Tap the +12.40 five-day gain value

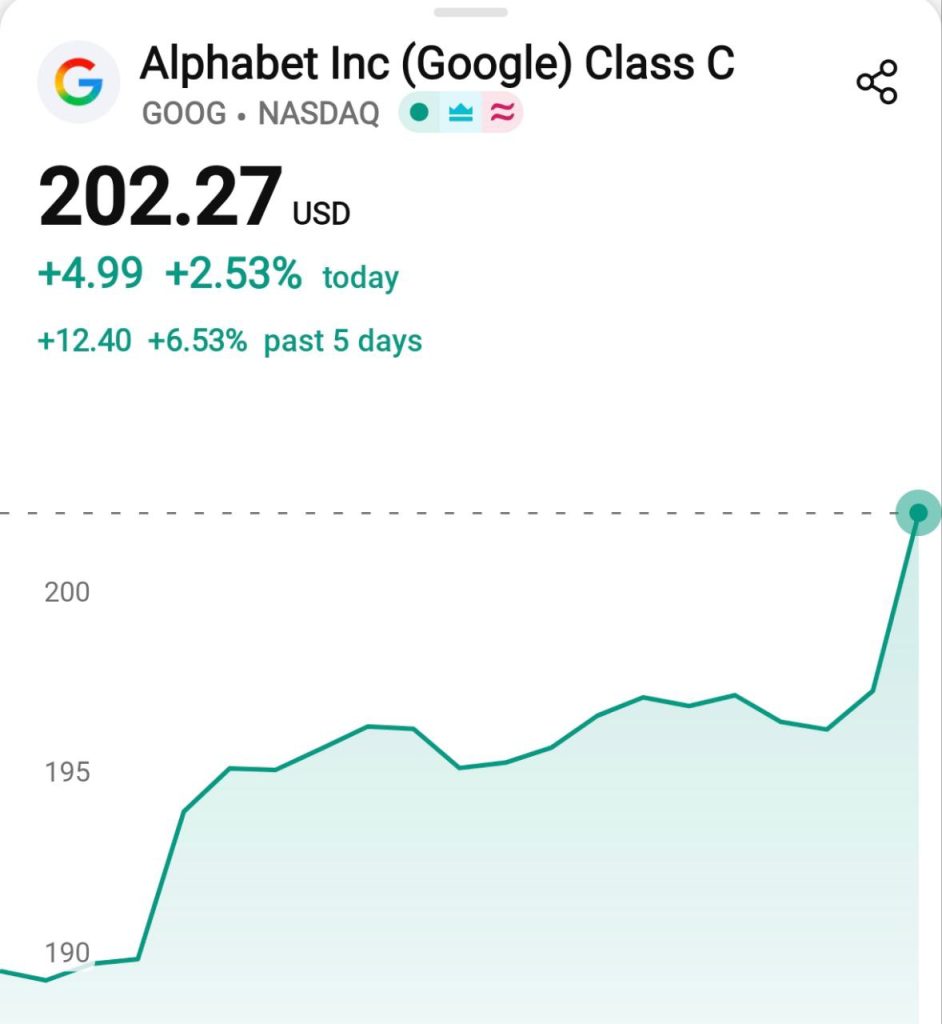click(84, 341)
